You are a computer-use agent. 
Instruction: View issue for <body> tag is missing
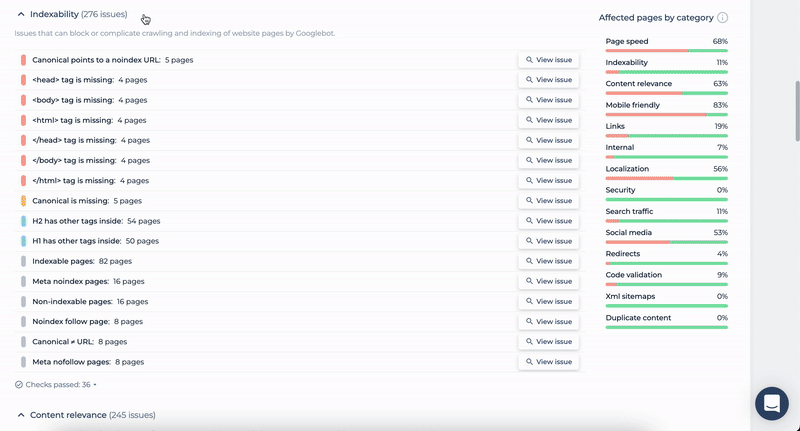point(548,100)
